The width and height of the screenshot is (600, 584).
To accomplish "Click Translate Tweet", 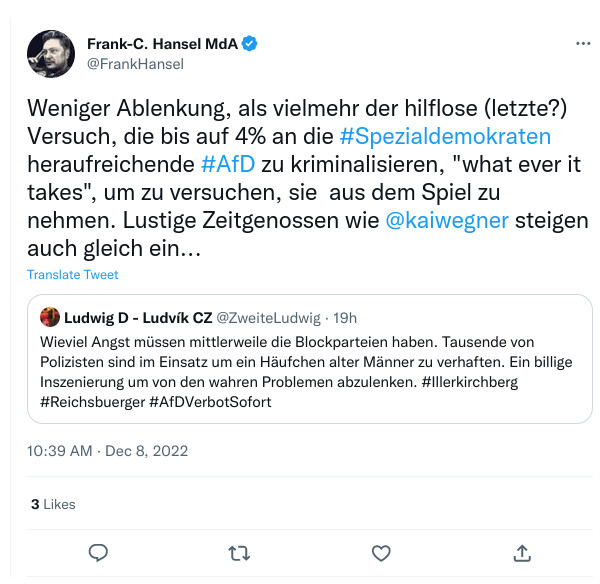I will click(x=72, y=275).
